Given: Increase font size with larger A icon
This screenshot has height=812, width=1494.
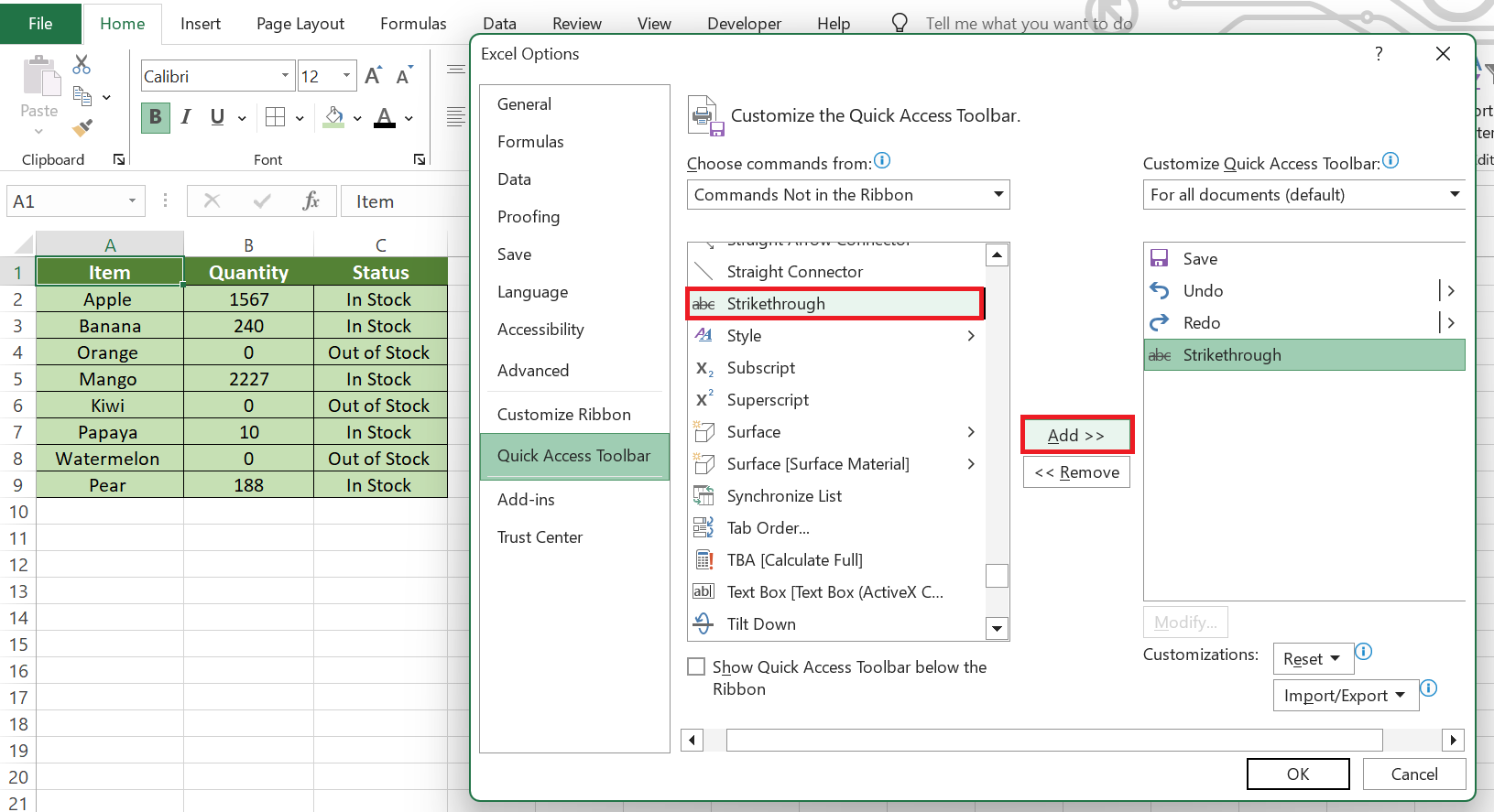Looking at the screenshot, I should click(373, 76).
